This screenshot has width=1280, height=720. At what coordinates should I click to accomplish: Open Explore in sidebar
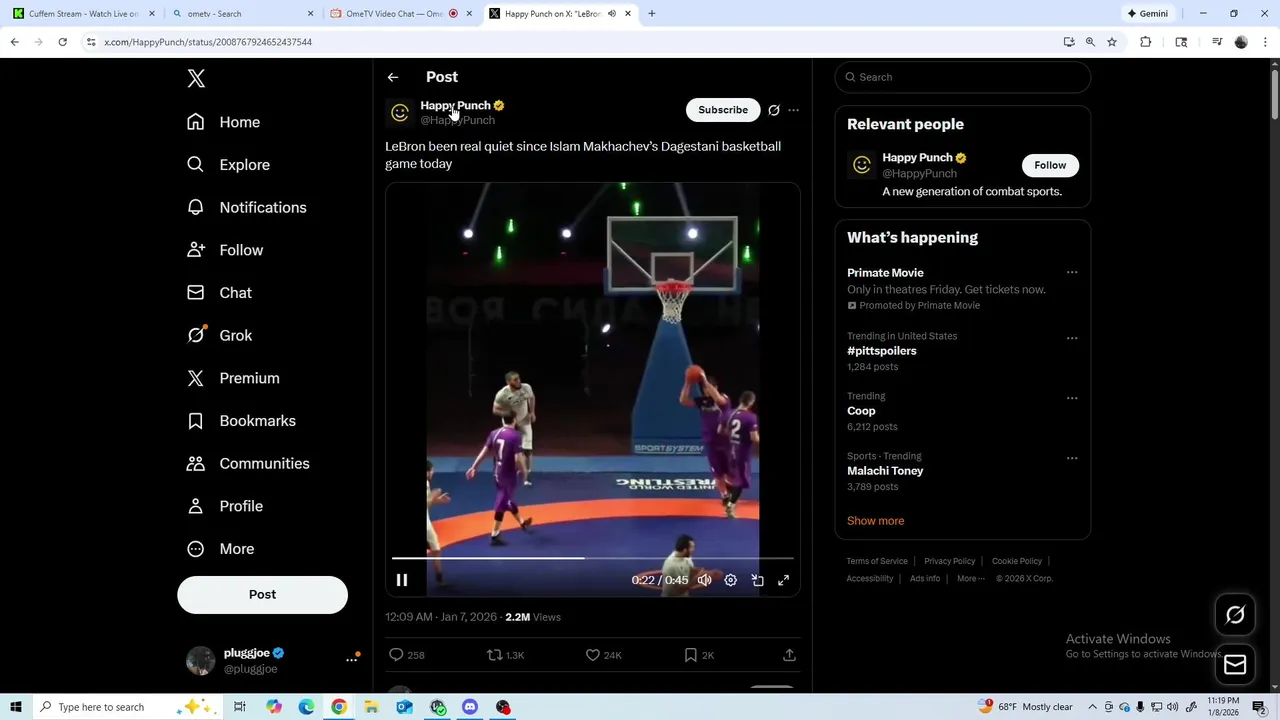click(229, 165)
